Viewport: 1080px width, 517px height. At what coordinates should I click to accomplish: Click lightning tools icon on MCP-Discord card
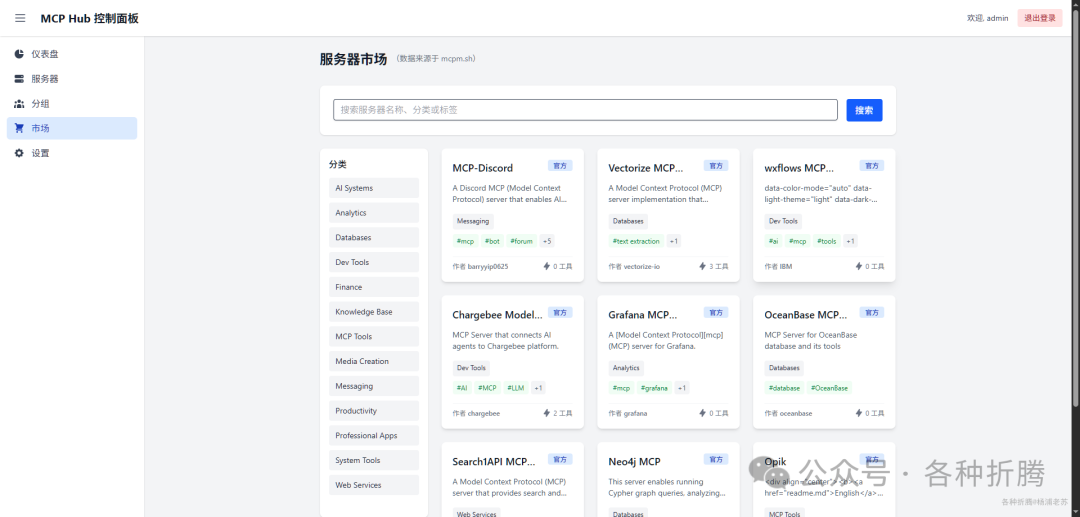pyautogui.click(x=547, y=266)
